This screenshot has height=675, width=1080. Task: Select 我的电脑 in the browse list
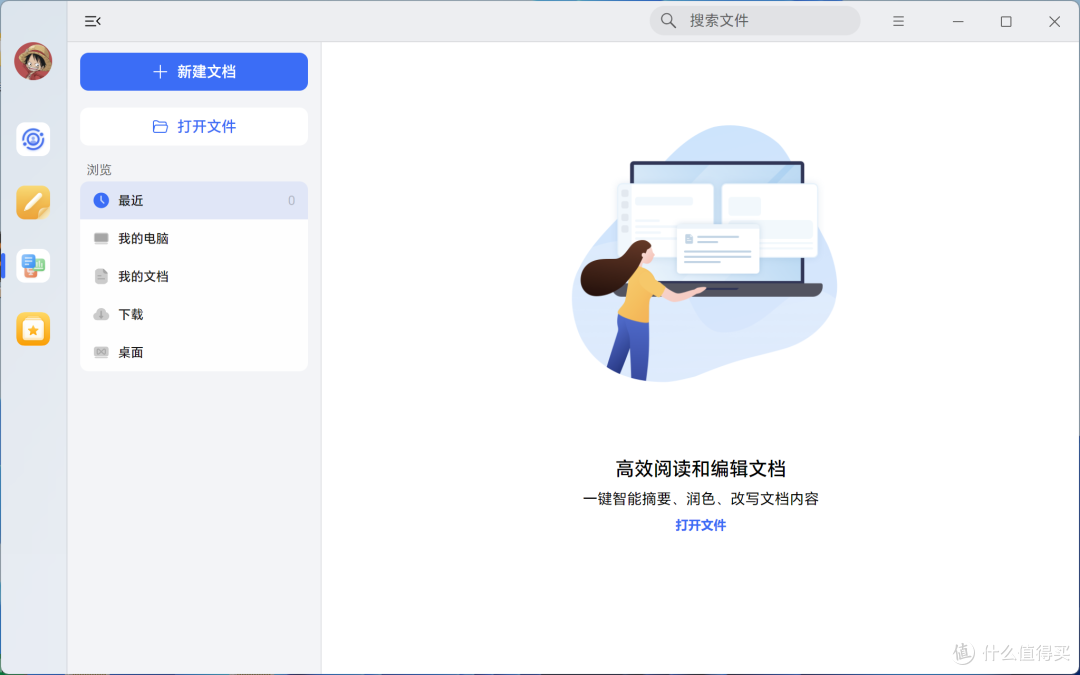point(194,238)
